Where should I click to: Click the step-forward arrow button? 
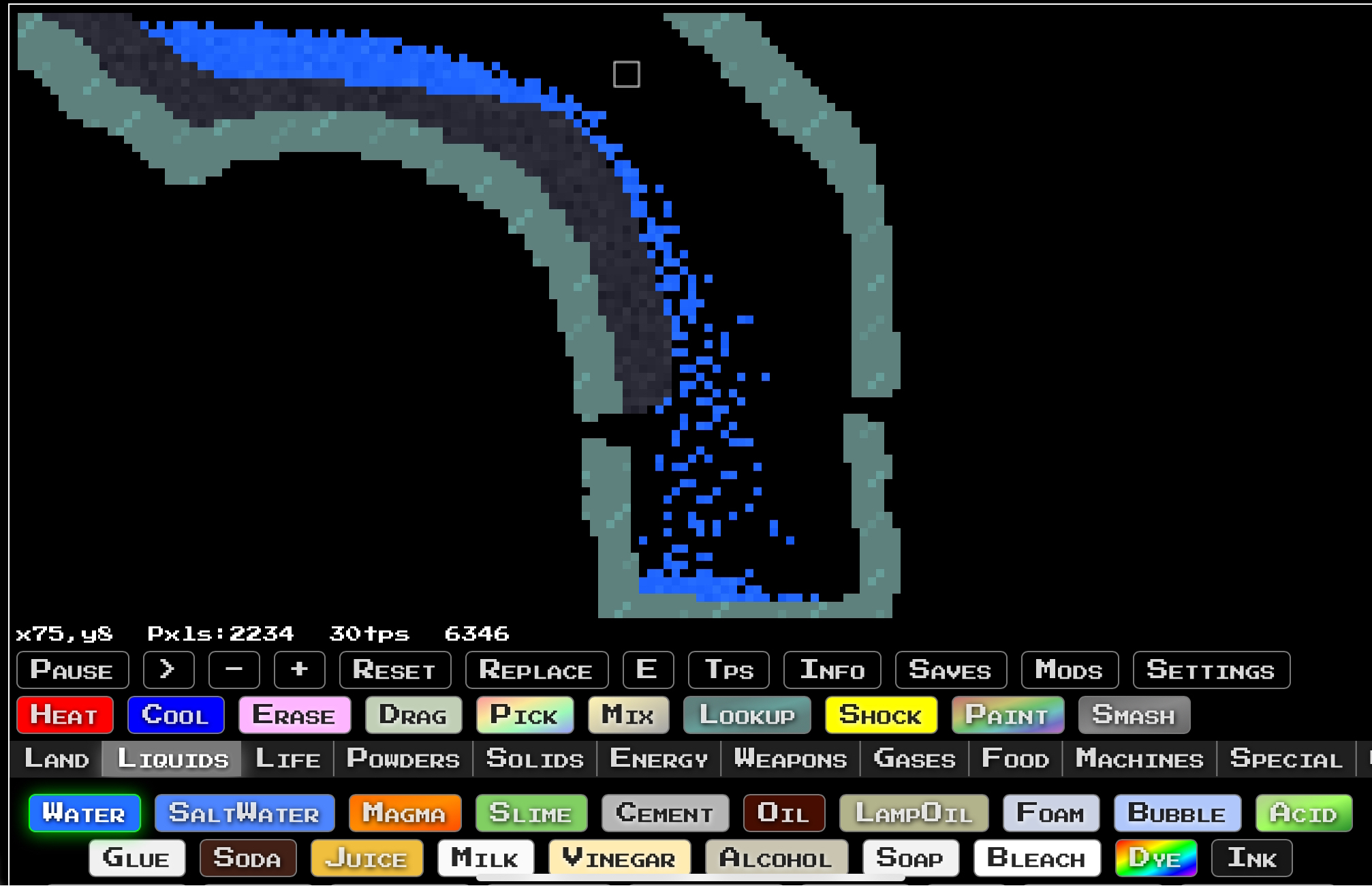coord(168,670)
